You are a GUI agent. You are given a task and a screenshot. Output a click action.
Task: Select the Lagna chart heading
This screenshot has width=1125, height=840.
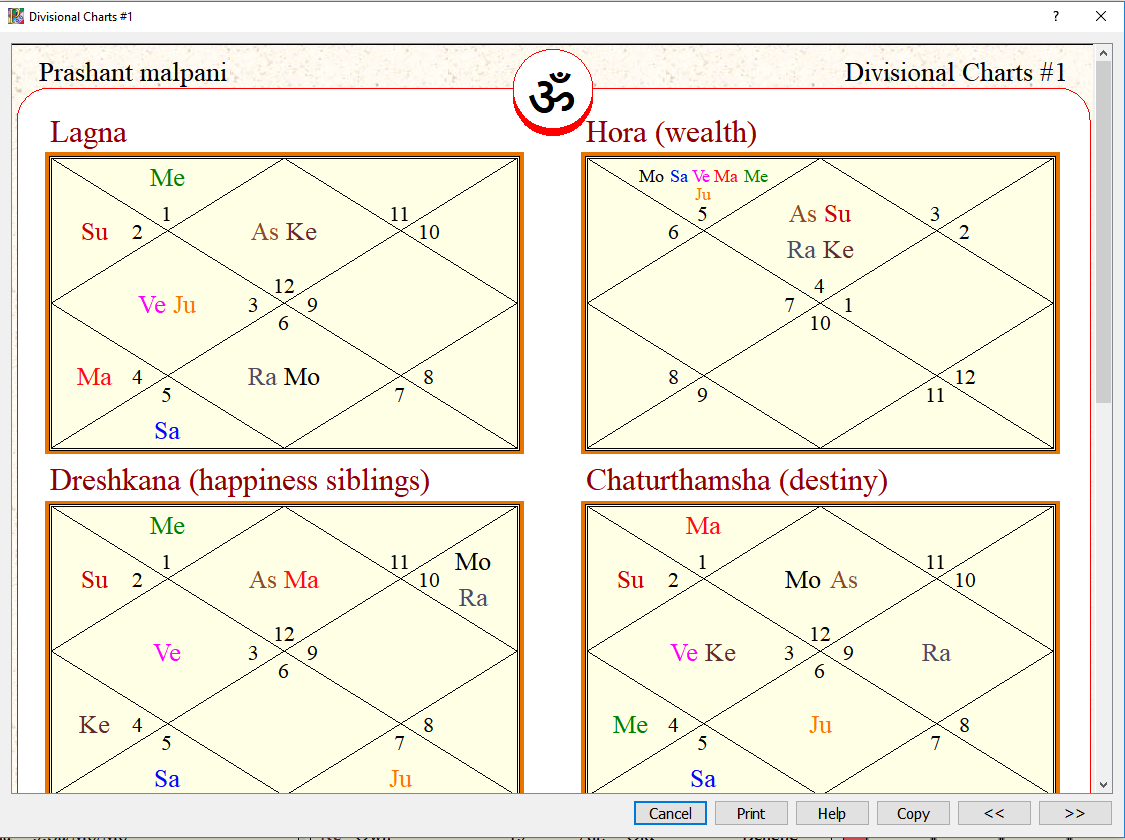[x=89, y=133]
